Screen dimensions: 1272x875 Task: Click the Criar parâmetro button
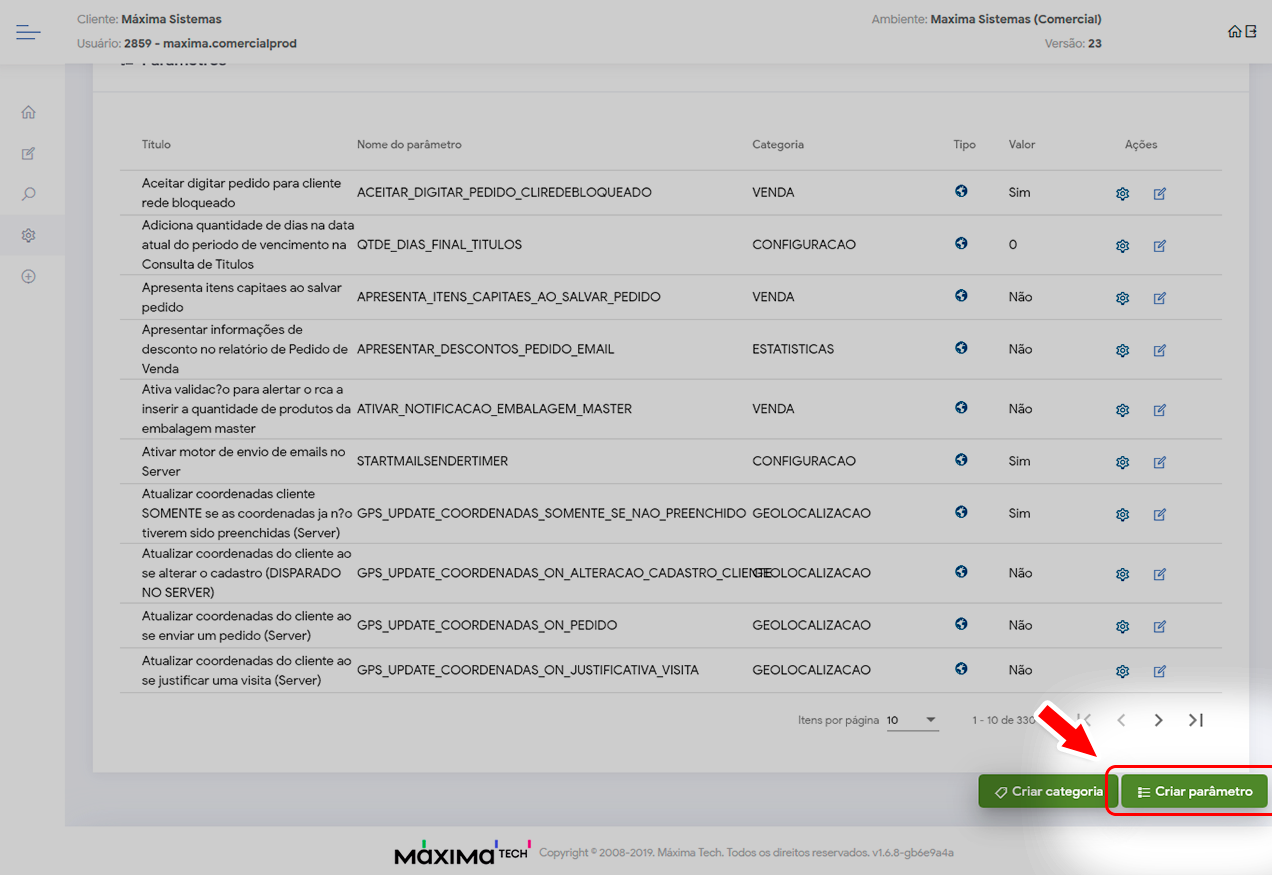click(x=1194, y=791)
